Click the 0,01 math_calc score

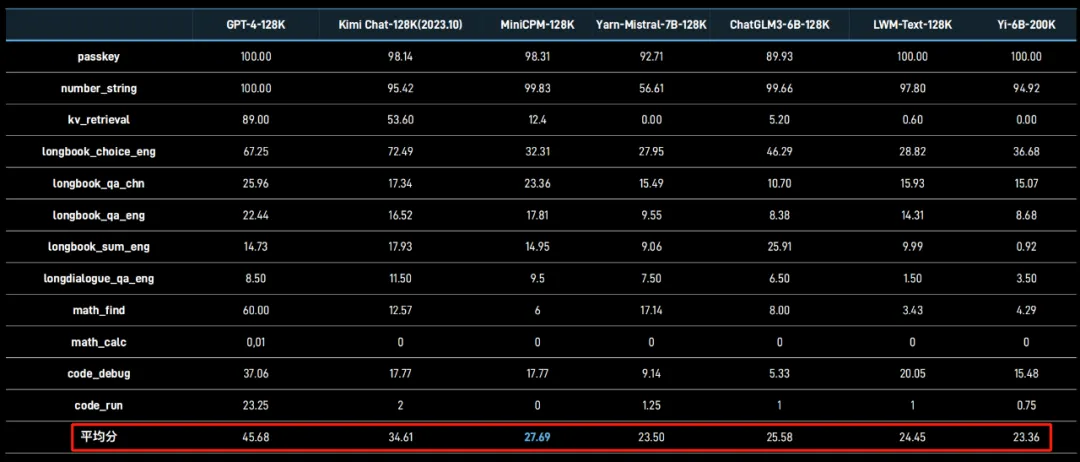coord(256,342)
